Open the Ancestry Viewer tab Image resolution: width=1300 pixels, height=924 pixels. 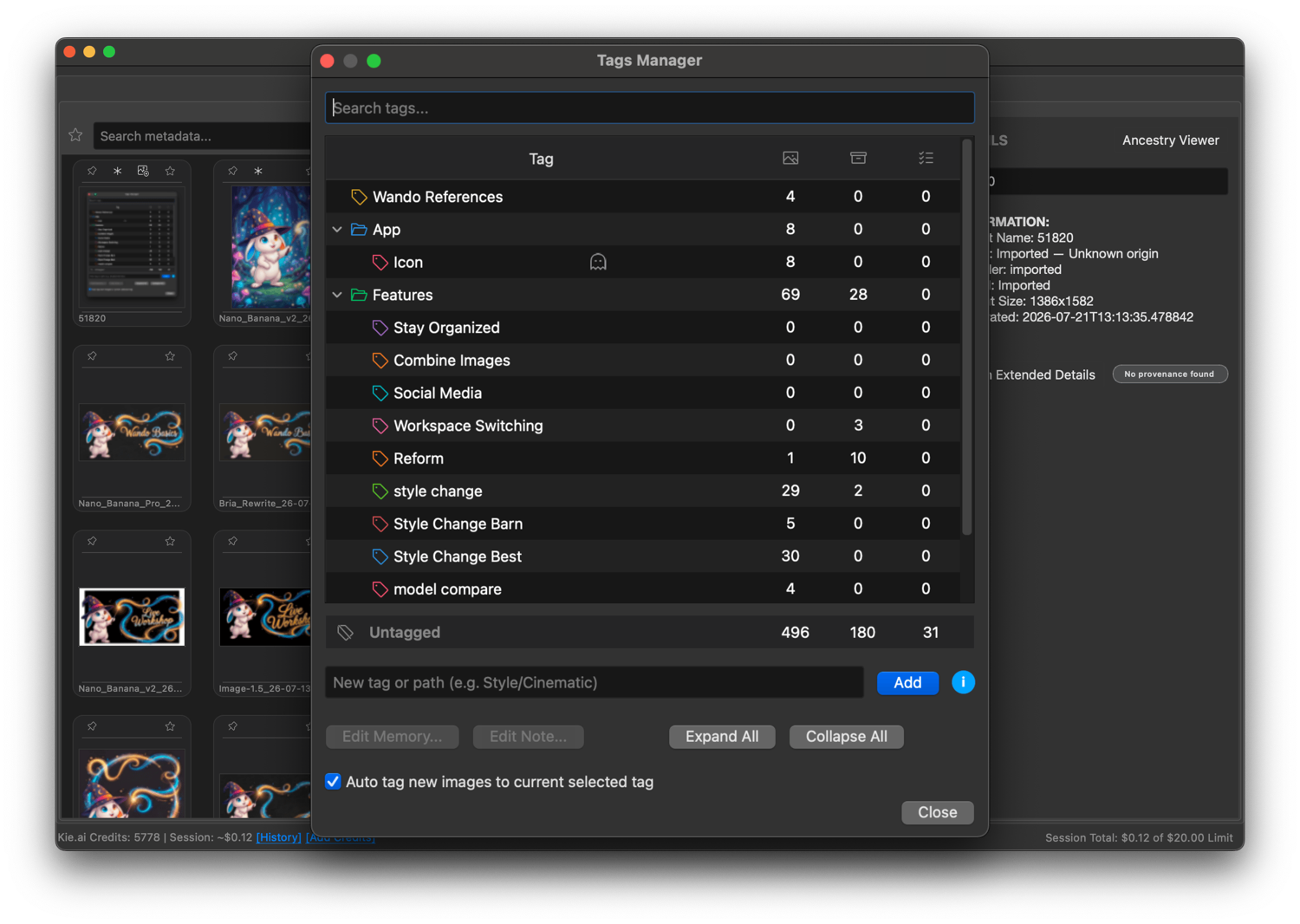click(x=1170, y=140)
